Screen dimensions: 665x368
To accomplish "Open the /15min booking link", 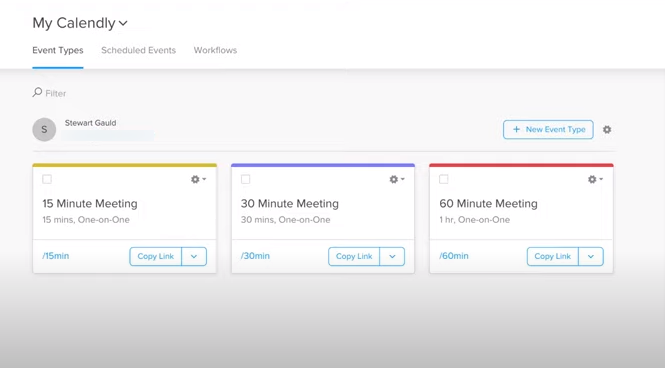I will tap(56, 256).
